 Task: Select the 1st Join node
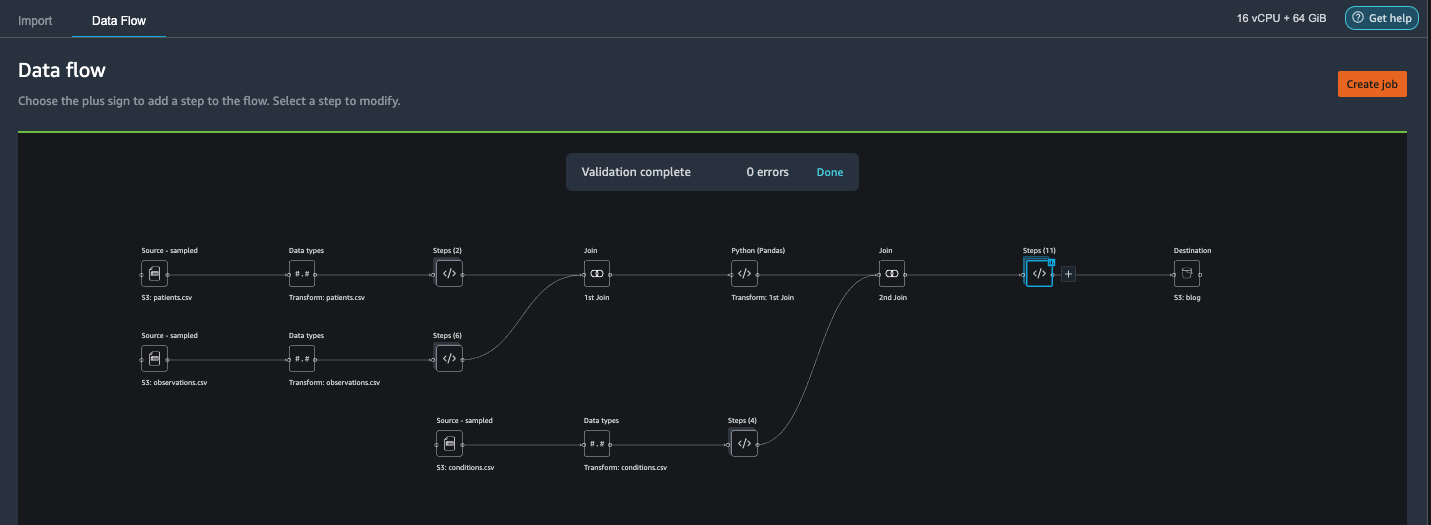pos(597,273)
